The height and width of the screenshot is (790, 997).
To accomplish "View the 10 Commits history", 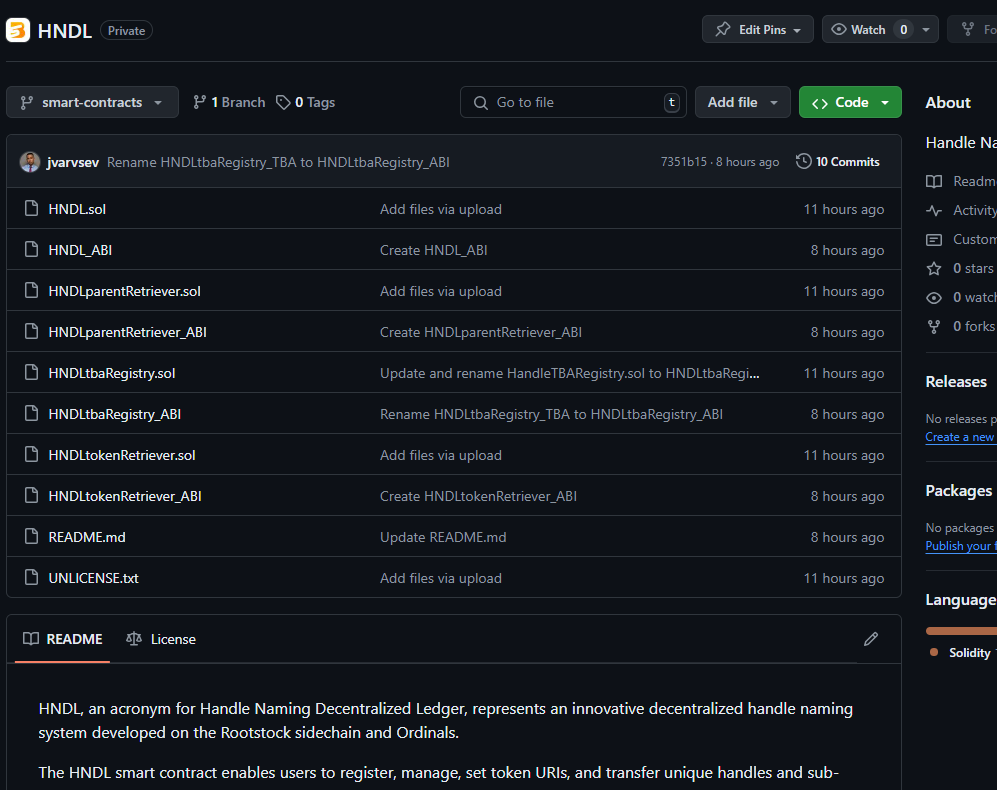I will pyautogui.click(x=838, y=162).
